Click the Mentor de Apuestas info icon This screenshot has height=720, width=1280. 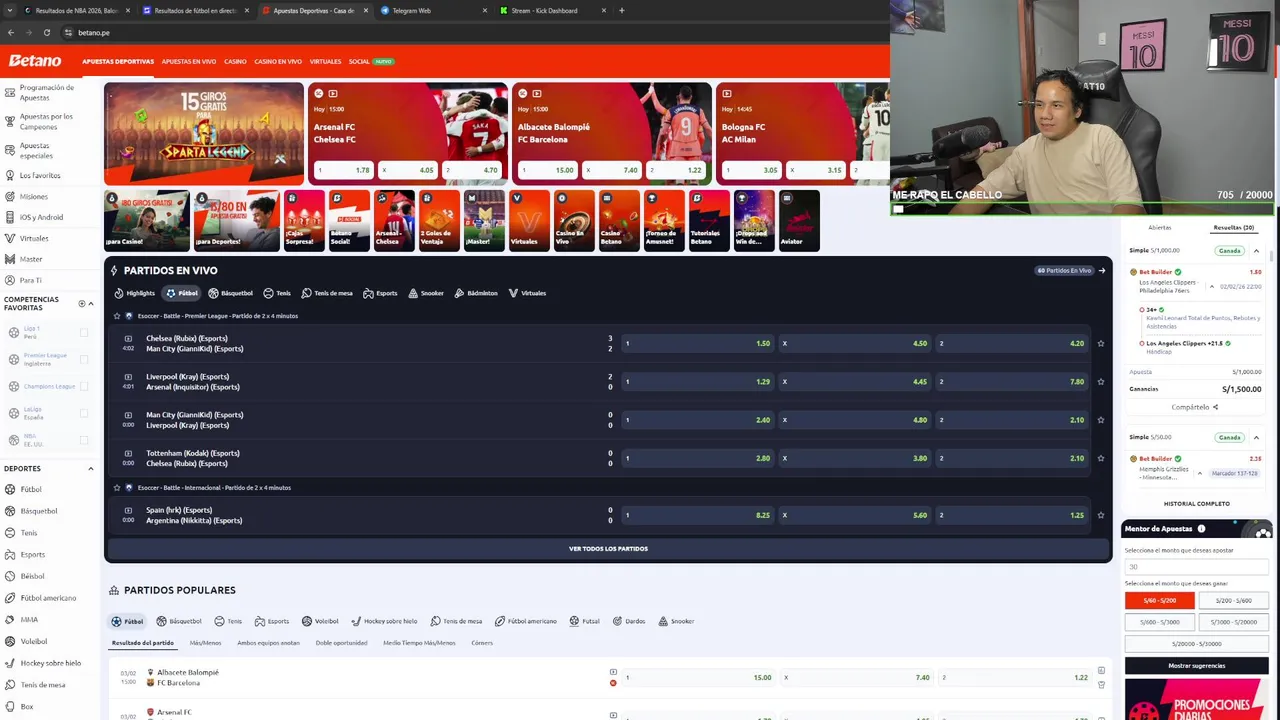click(x=1201, y=529)
